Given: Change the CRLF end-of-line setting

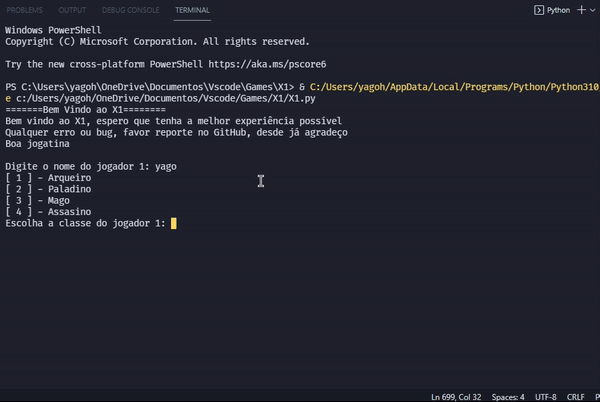Looking at the screenshot, I should (x=576, y=397).
